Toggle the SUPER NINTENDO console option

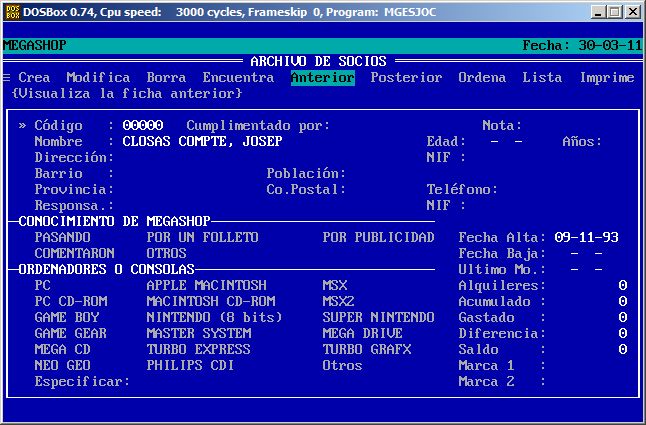pos(378,318)
